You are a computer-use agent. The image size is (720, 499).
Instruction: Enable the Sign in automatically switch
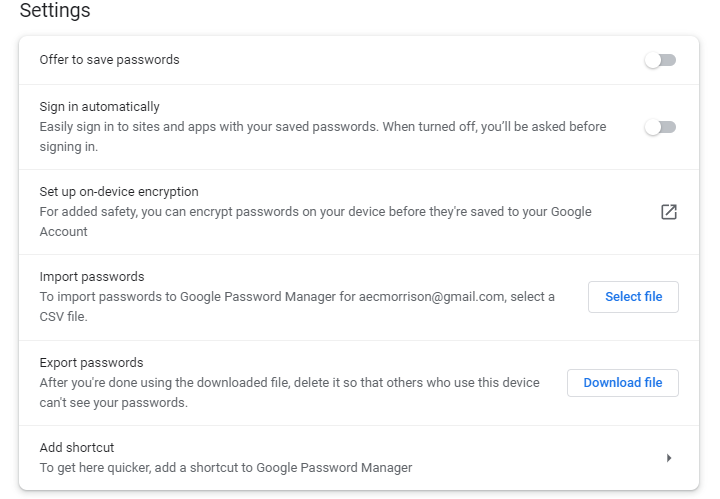660,127
